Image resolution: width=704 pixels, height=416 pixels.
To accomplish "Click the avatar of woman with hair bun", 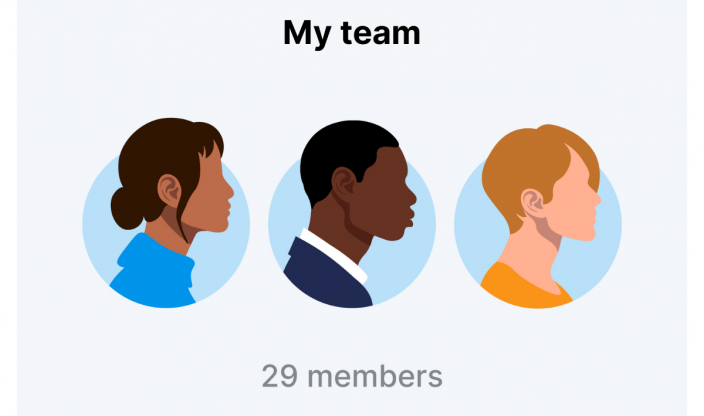I will (166, 213).
